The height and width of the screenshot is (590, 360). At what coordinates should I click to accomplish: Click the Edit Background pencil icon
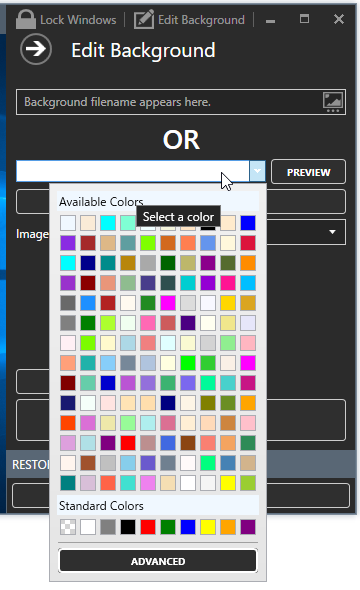coord(144,20)
